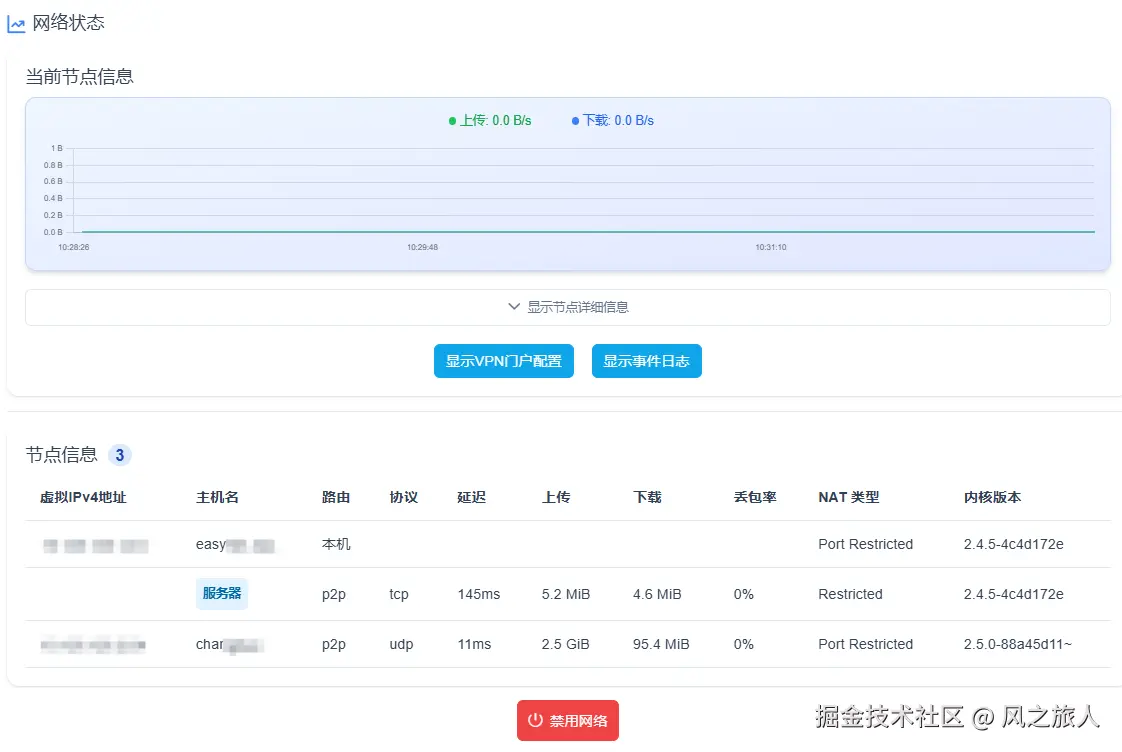1122x752 pixels.
Task: Click the 5.2 MiB upload value
Action: coord(565,595)
